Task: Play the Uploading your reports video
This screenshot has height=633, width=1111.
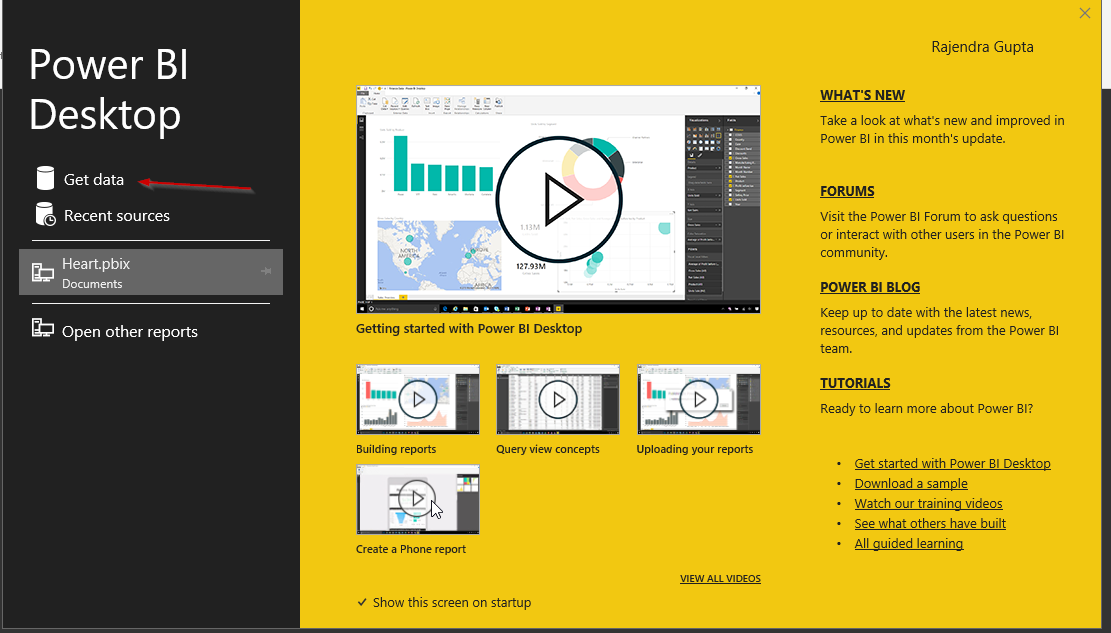Action: click(x=698, y=399)
